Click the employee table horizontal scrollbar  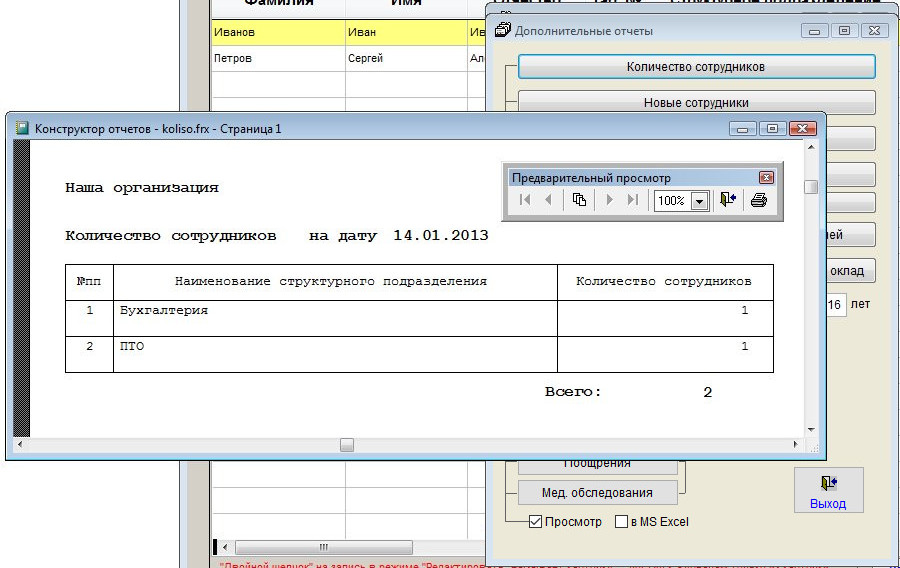324,547
